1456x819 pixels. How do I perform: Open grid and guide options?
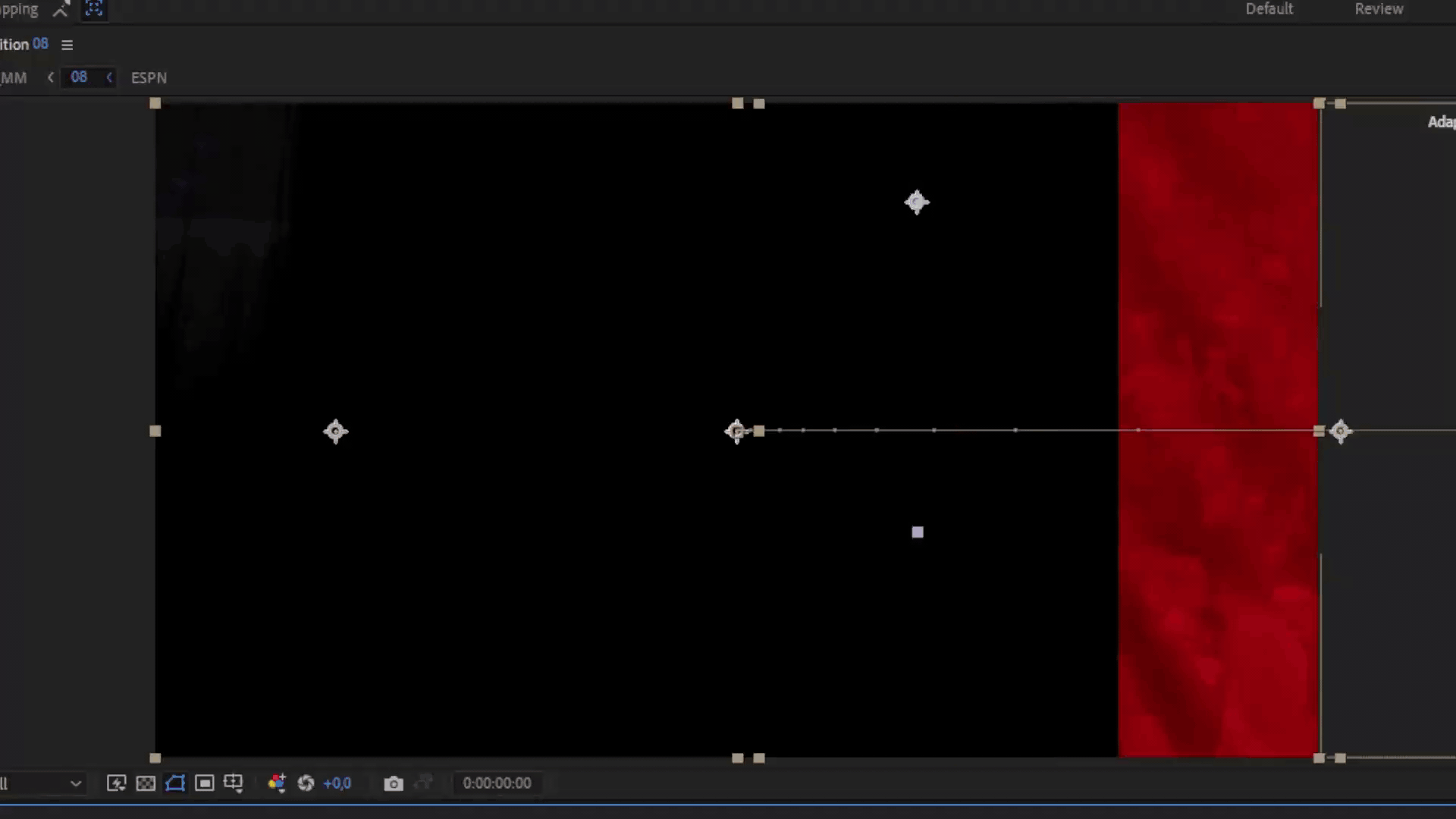(x=234, y=783)
